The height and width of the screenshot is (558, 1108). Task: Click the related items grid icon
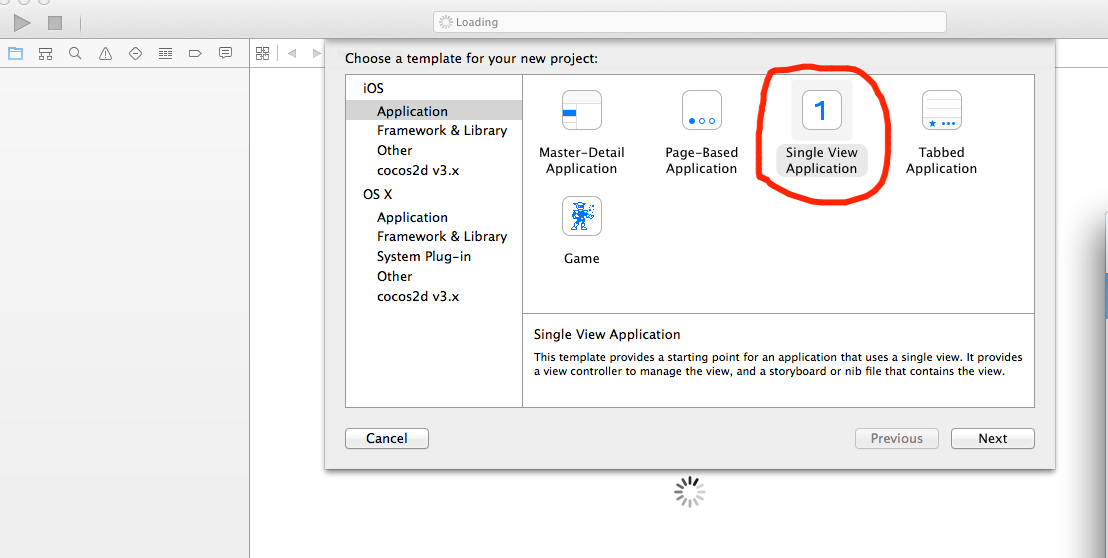[x=263, y=54]
